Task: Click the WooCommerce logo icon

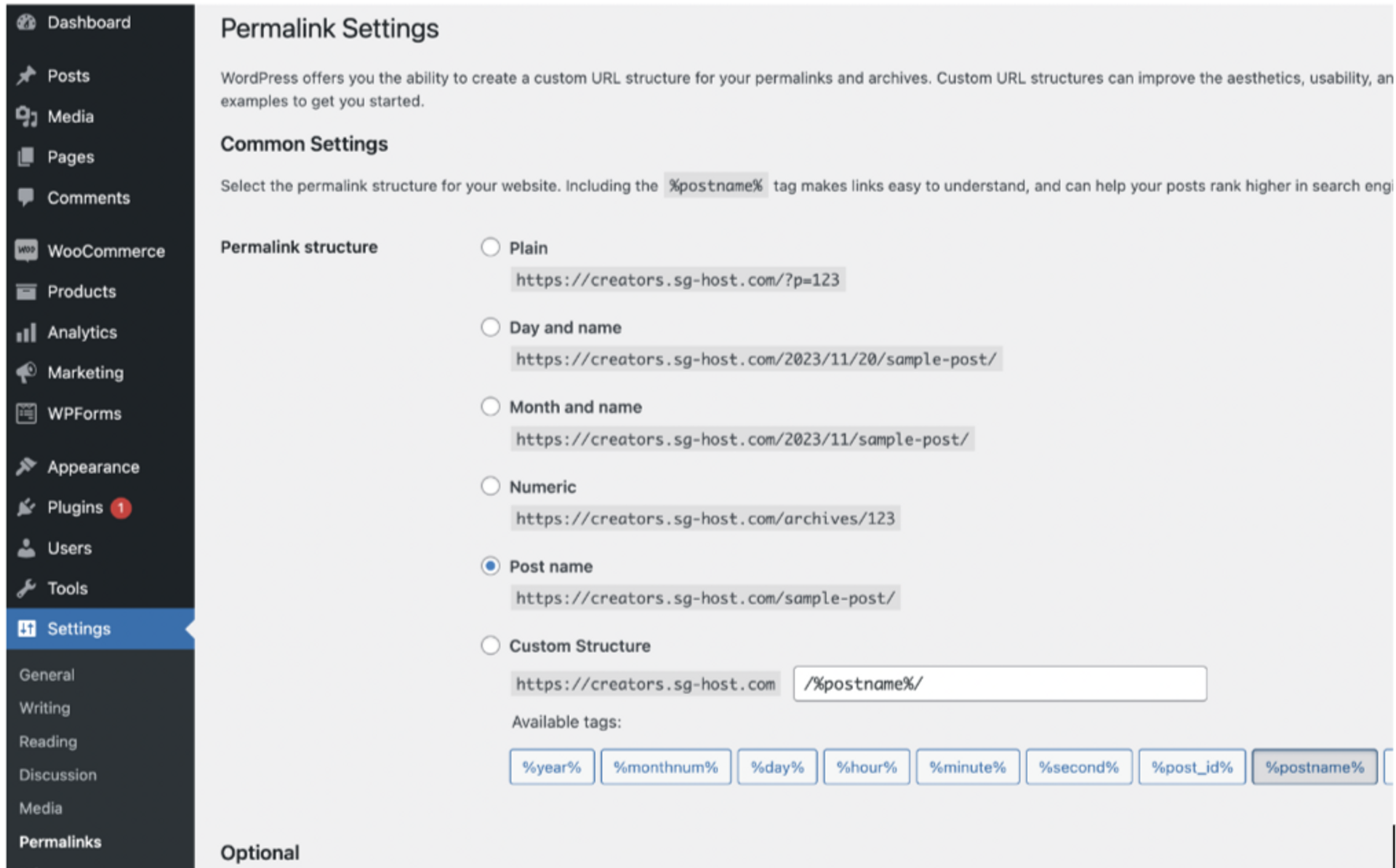Action: pos(26,251)
